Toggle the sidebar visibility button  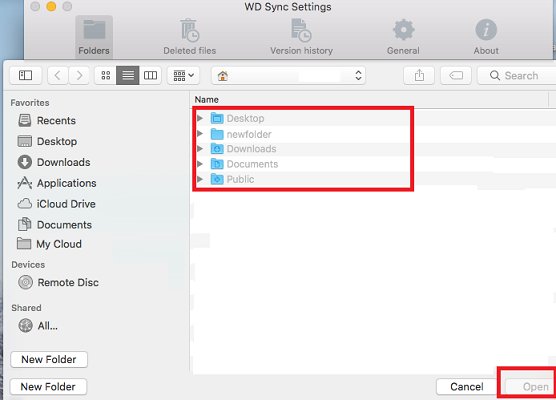pos(26,75)
